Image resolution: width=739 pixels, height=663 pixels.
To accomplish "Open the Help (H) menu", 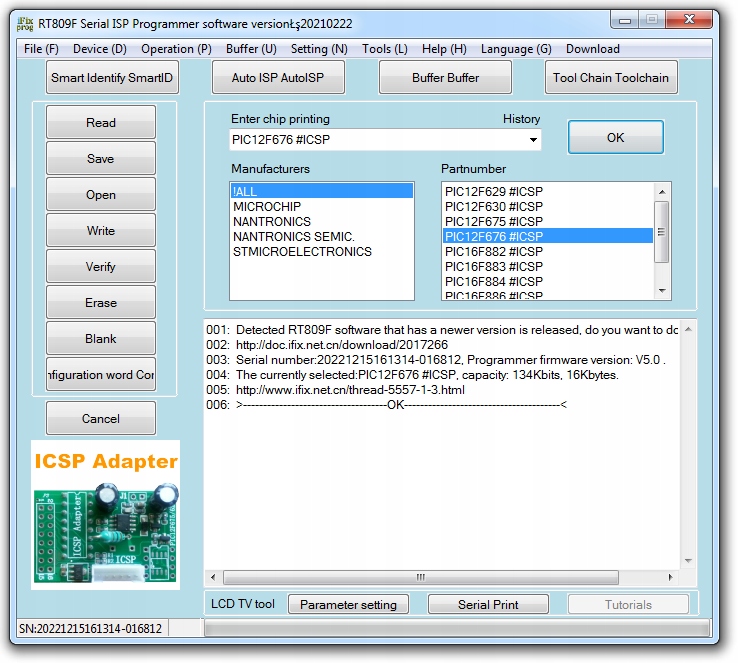I will click(x=444, y=49).
